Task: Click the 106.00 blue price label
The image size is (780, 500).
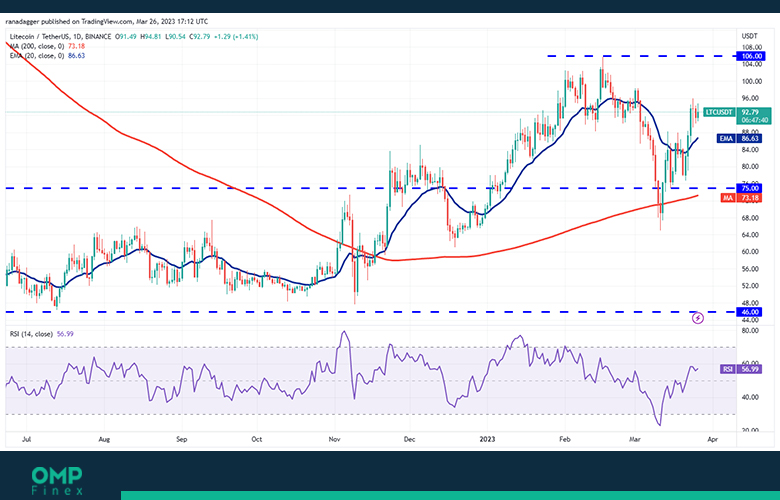Action: (x=751, y=56)
